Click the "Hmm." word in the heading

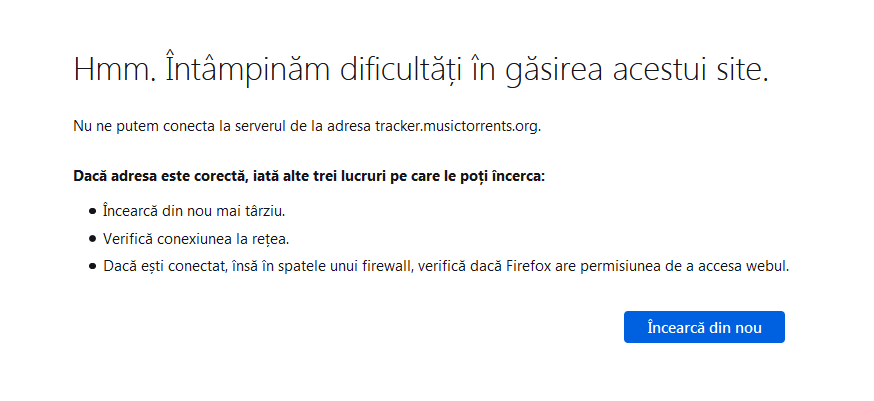pos(115,70)
